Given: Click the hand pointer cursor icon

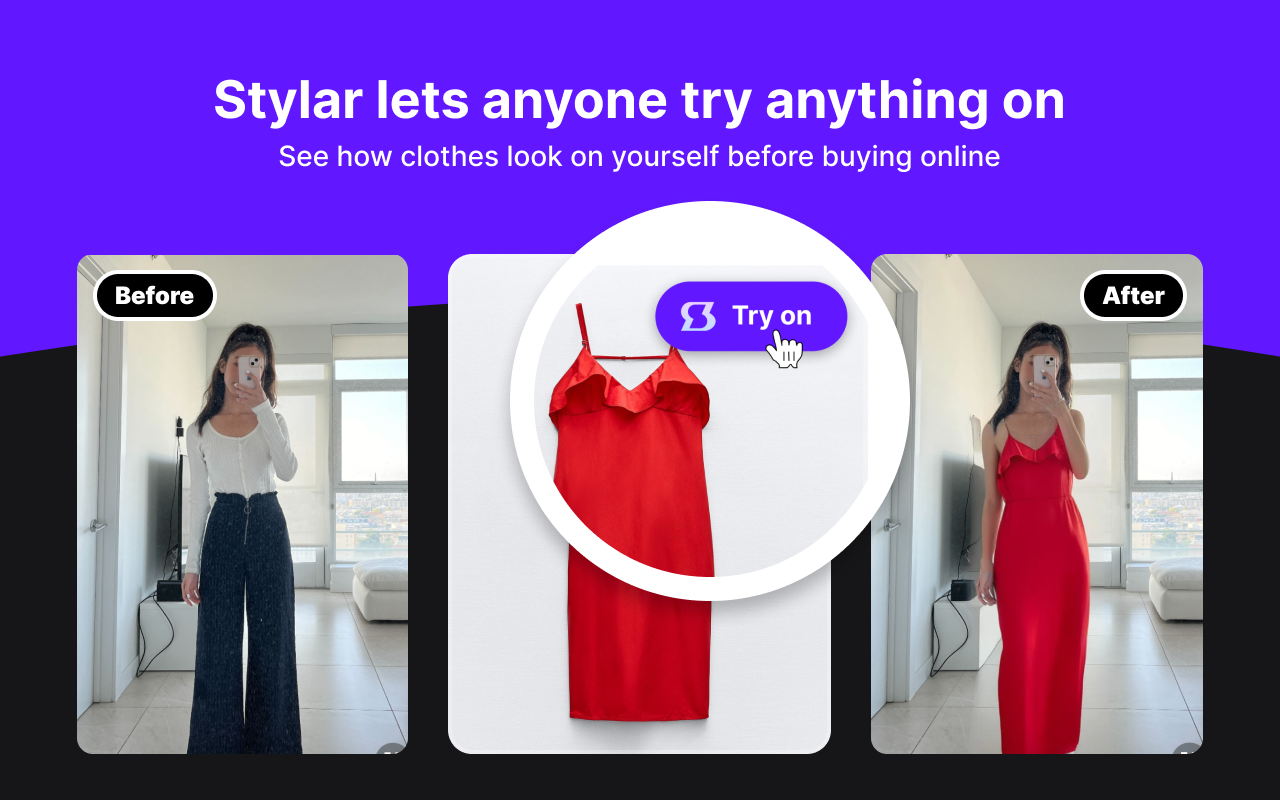Looking at the screenshot, I should click(785, 349).
